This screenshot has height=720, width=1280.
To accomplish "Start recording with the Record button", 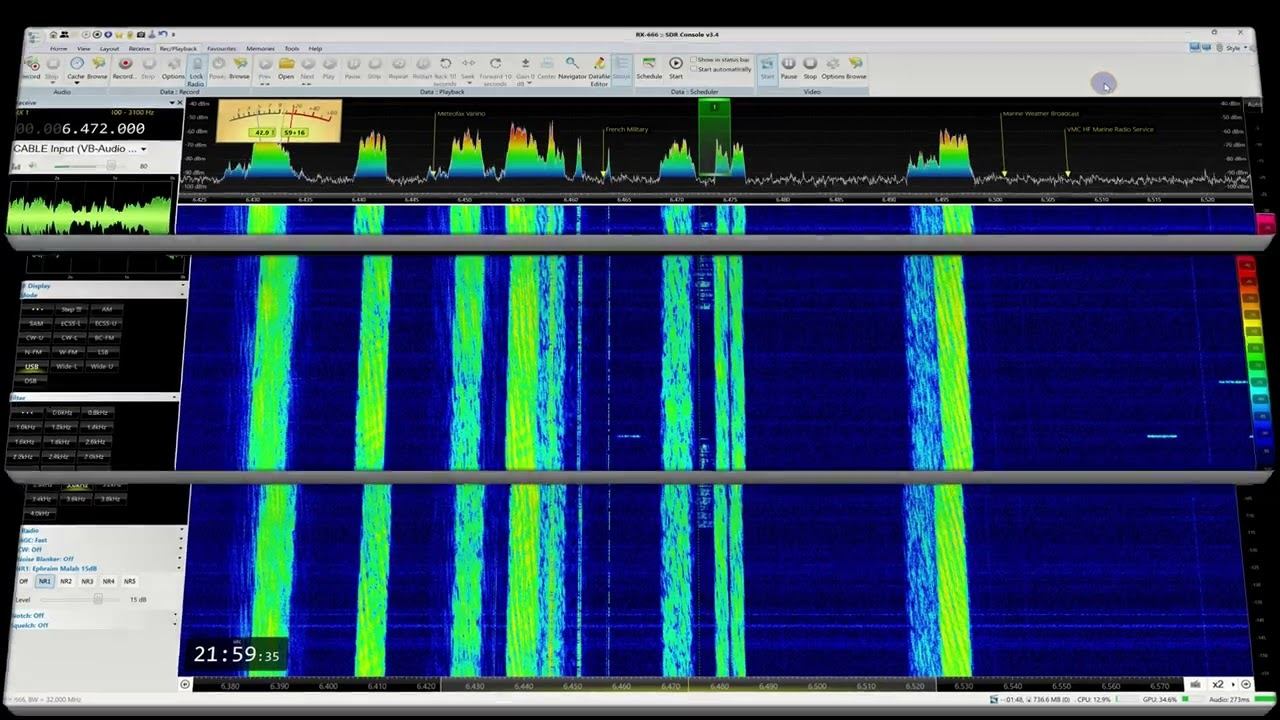I will 124,68.
